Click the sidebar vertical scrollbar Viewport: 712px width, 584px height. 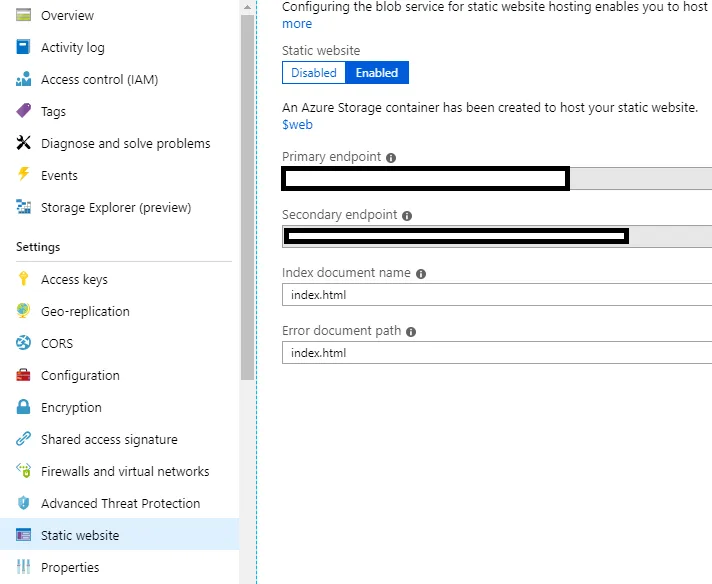pyautogui.click(x=247, y=200)
